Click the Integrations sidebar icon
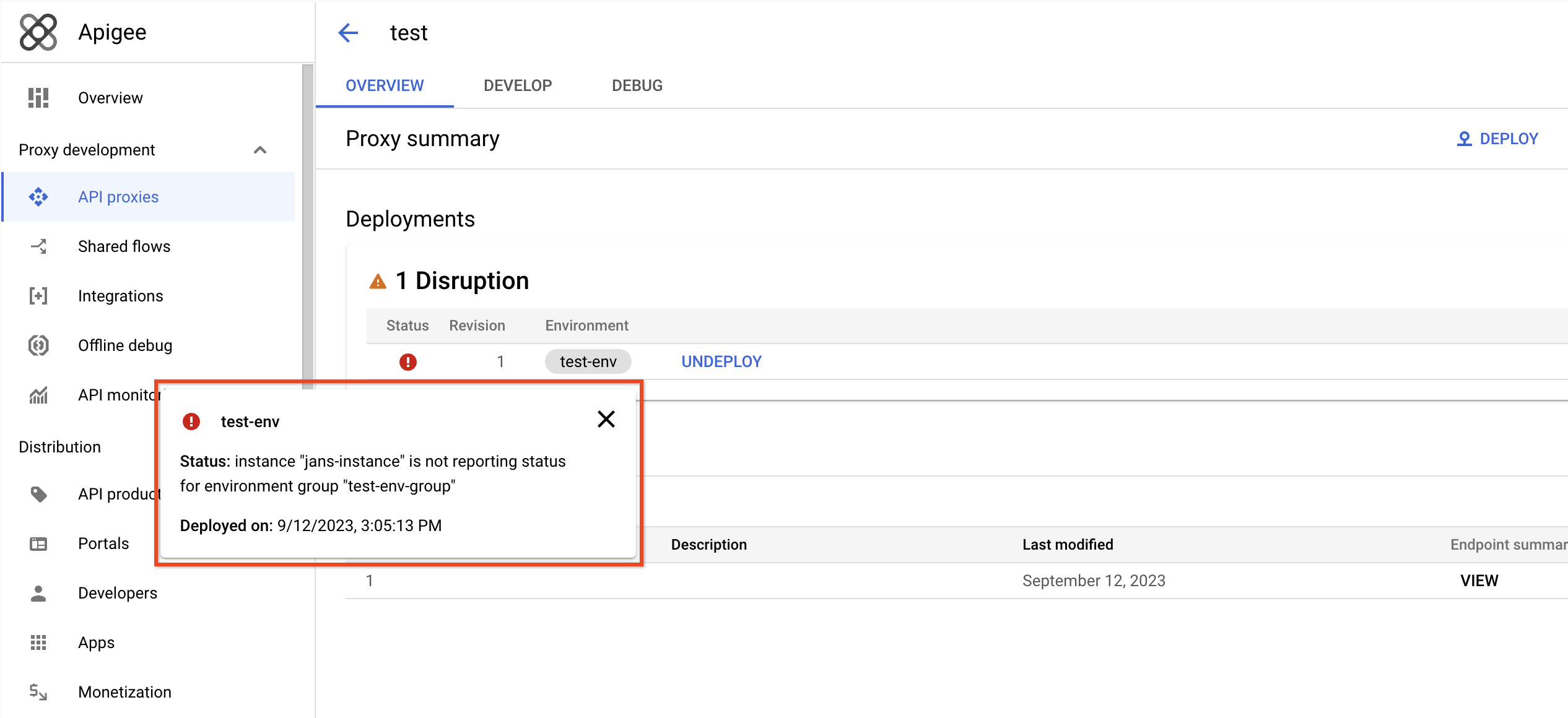This screenshot has height=718, width=1568. pos(38,296)
